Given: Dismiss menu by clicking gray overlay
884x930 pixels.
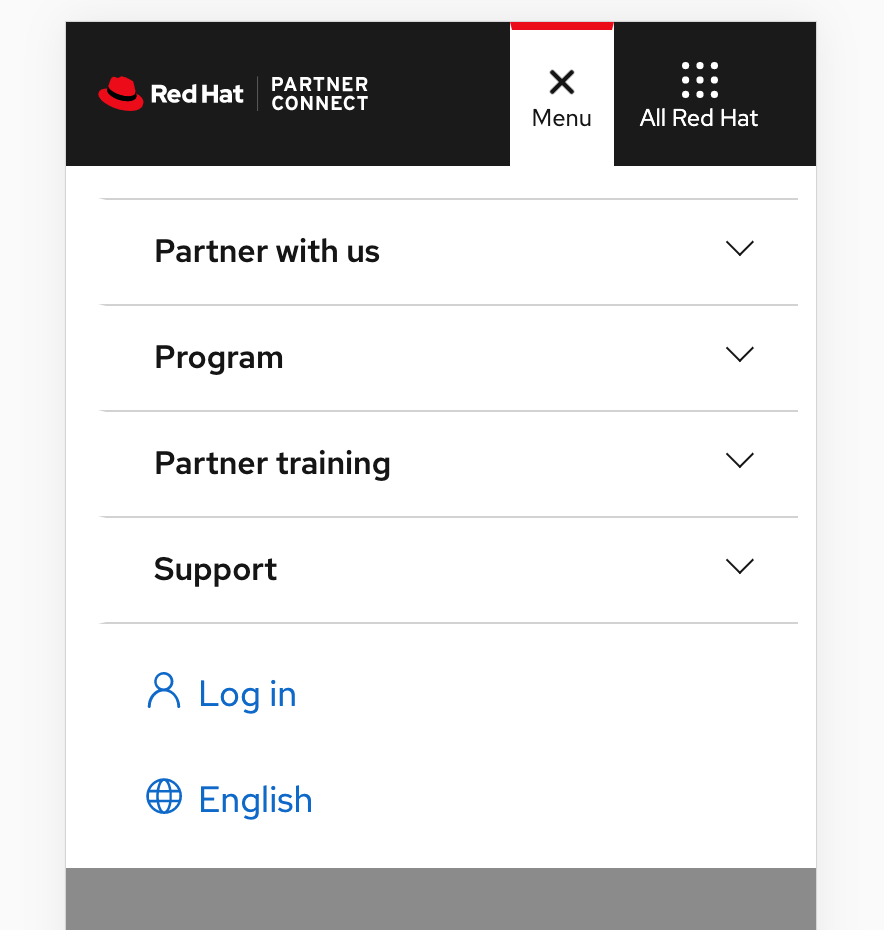Looking at the screenshot, I should click(441, 899).
